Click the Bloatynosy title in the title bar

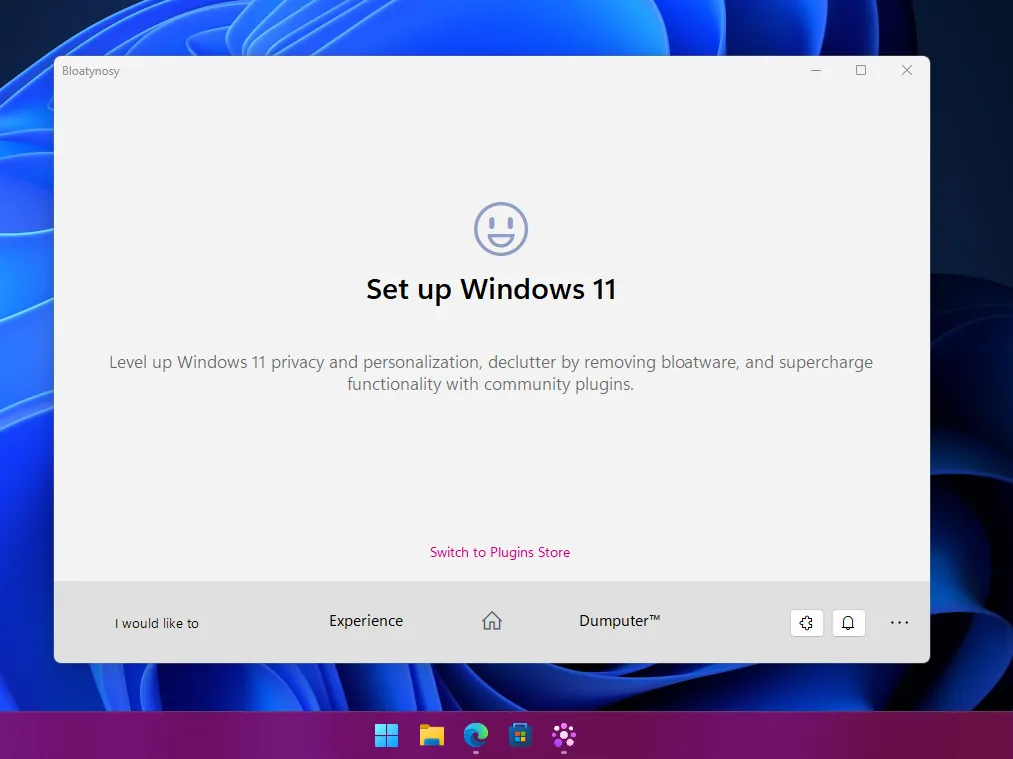click(91, 70)
